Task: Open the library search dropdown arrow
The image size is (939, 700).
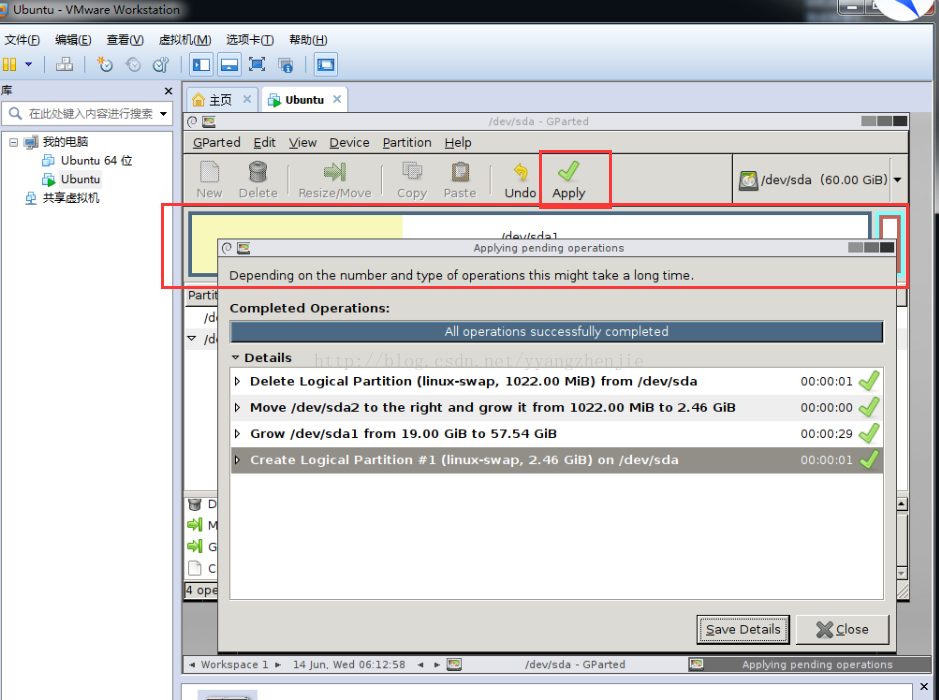Action: click(163, 114)
